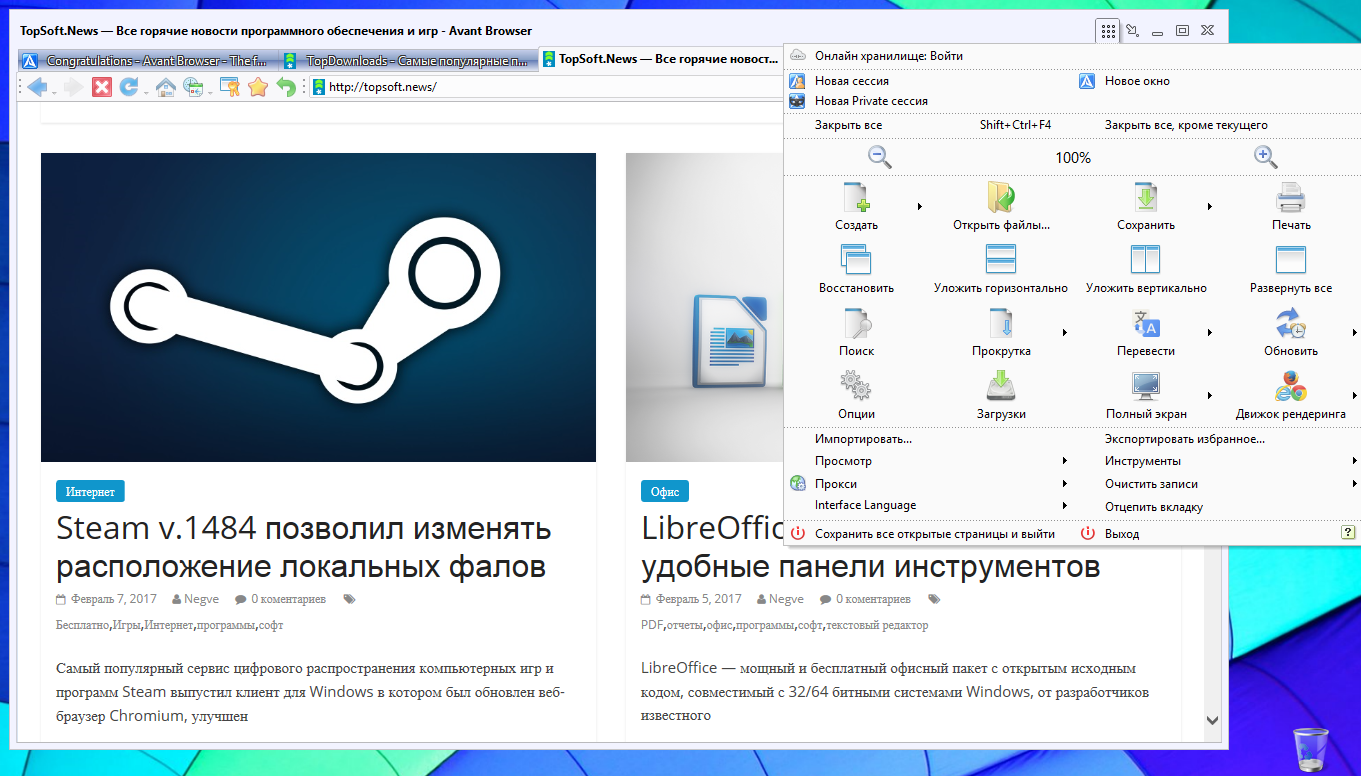Expand the Инструменты submenu

click(1354, 461)
